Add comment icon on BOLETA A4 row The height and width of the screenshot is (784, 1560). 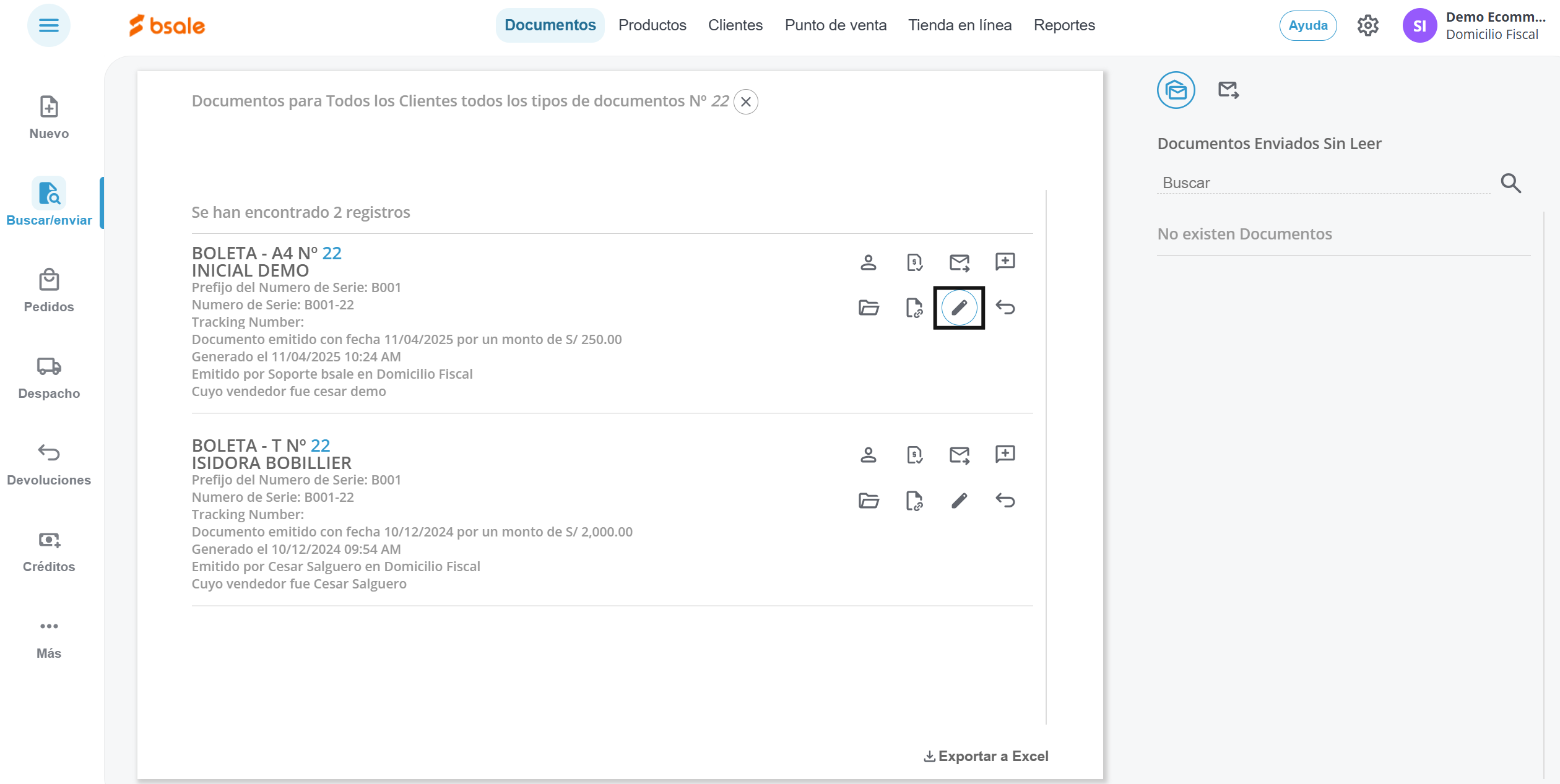1005,262
